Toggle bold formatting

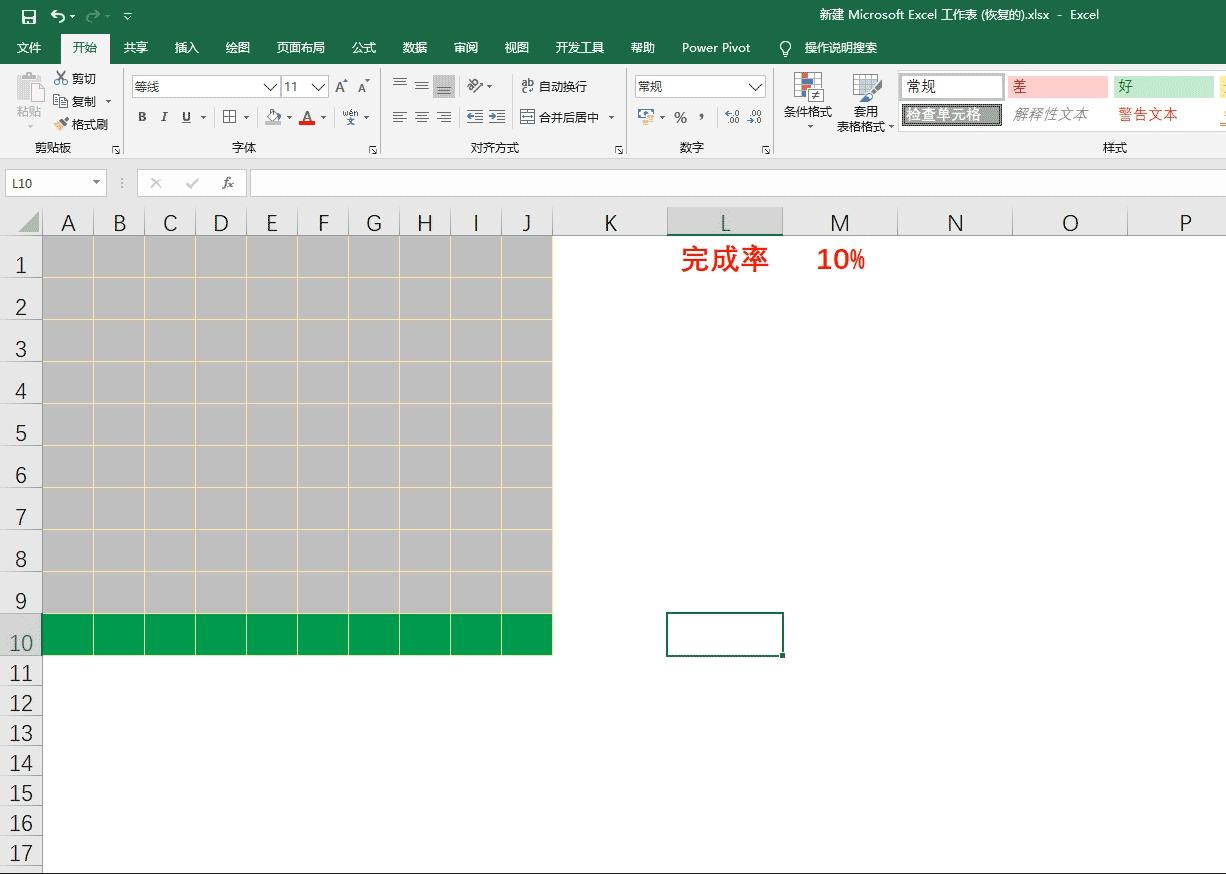(x=141, y=117)
